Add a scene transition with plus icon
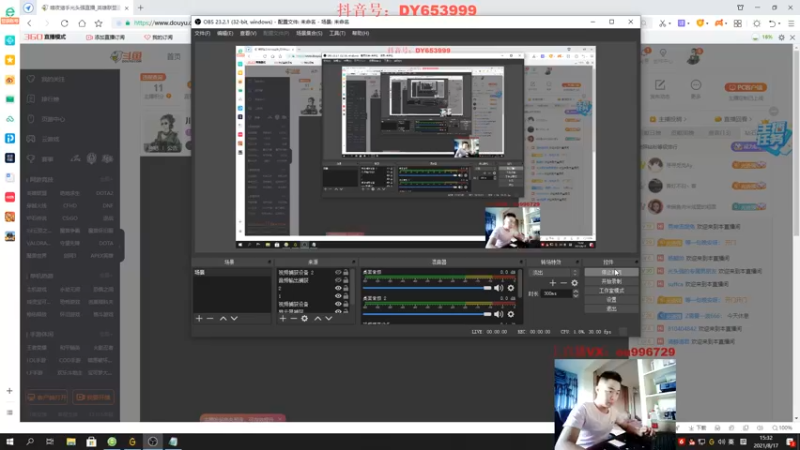The image size is (800, 450). click(553, 283)
